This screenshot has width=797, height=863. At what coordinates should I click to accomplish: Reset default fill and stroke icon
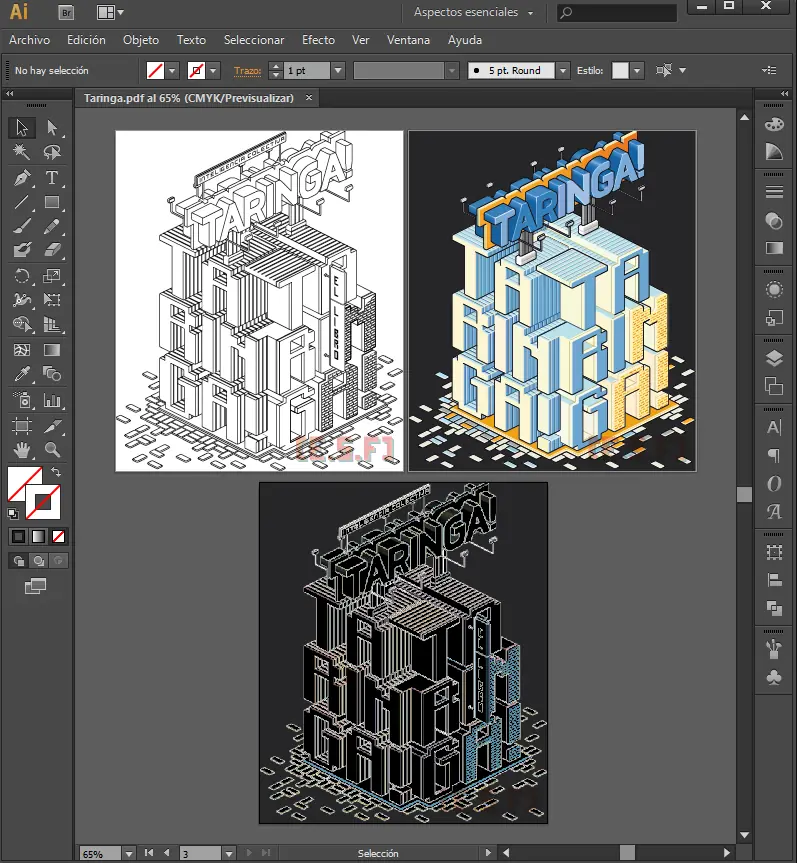[13, 514]
